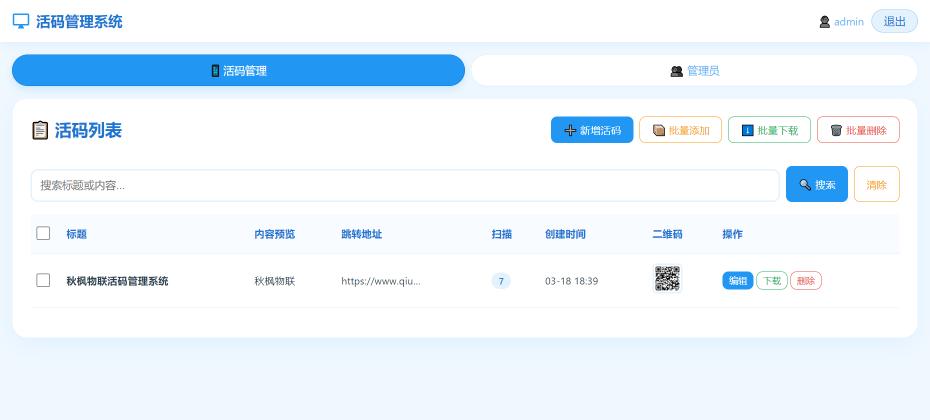Click the 批量添加 package icon
930x420 pixels.
pos(658,131)
